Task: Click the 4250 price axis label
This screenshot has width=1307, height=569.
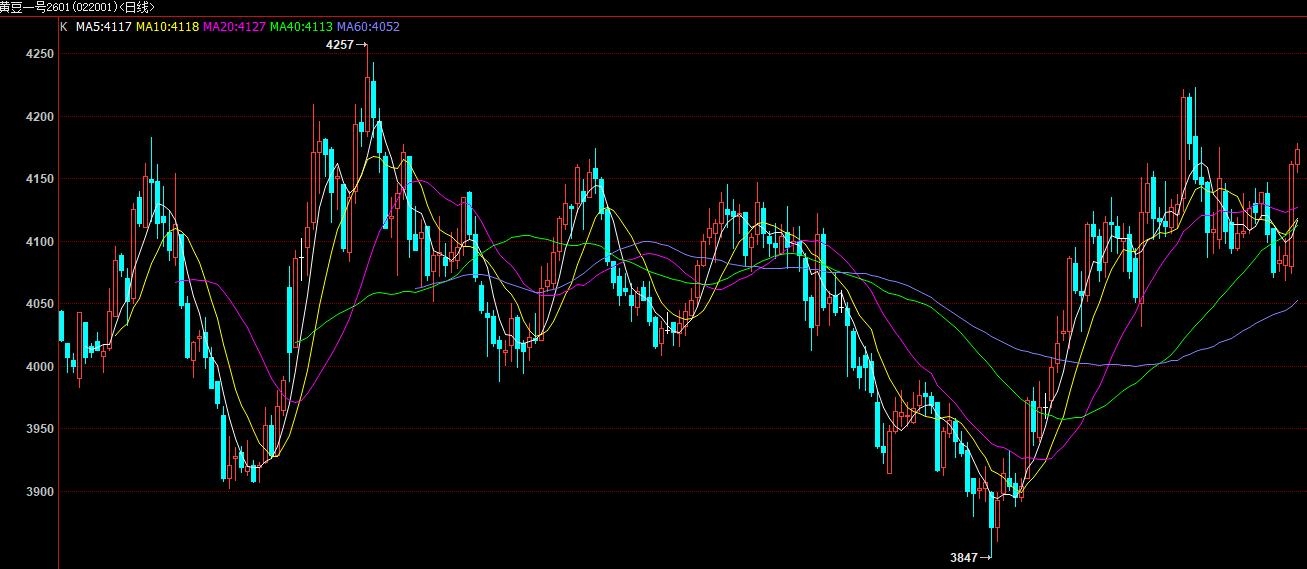Action: 40,55
